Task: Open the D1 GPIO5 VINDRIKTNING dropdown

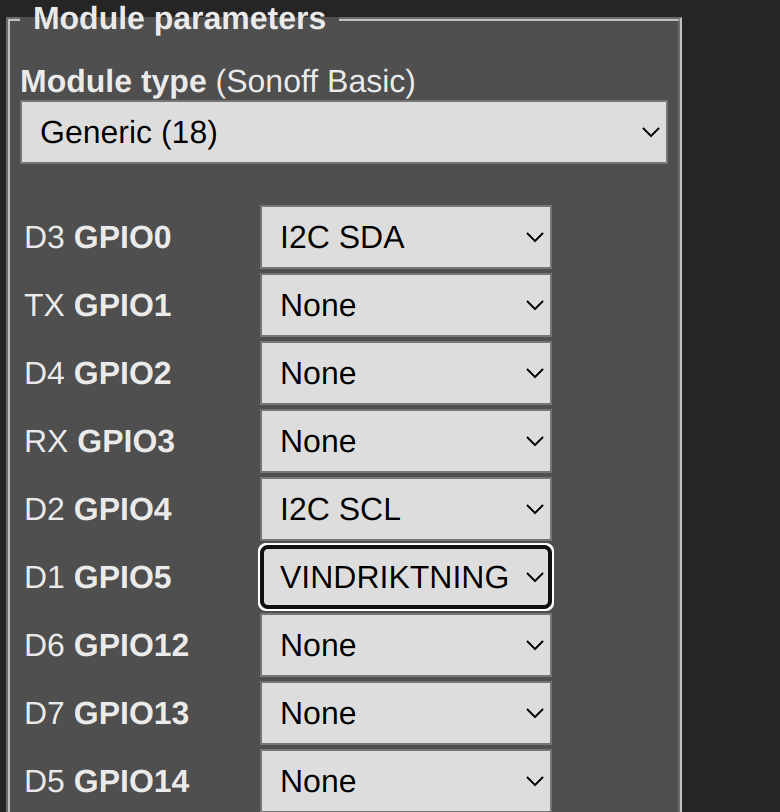Action: [x=406, y=577]
